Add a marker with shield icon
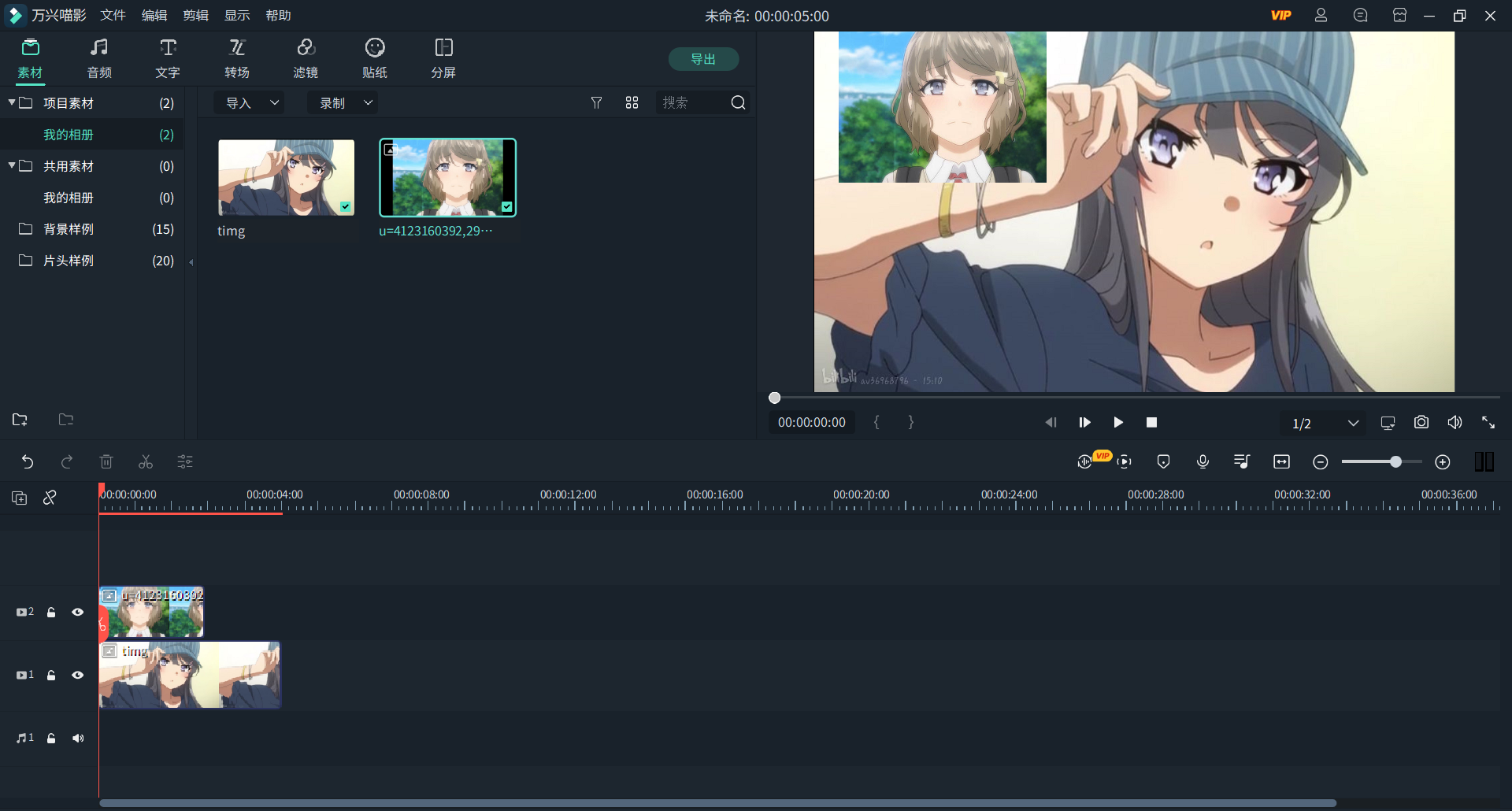 (x=1163, y=462)
